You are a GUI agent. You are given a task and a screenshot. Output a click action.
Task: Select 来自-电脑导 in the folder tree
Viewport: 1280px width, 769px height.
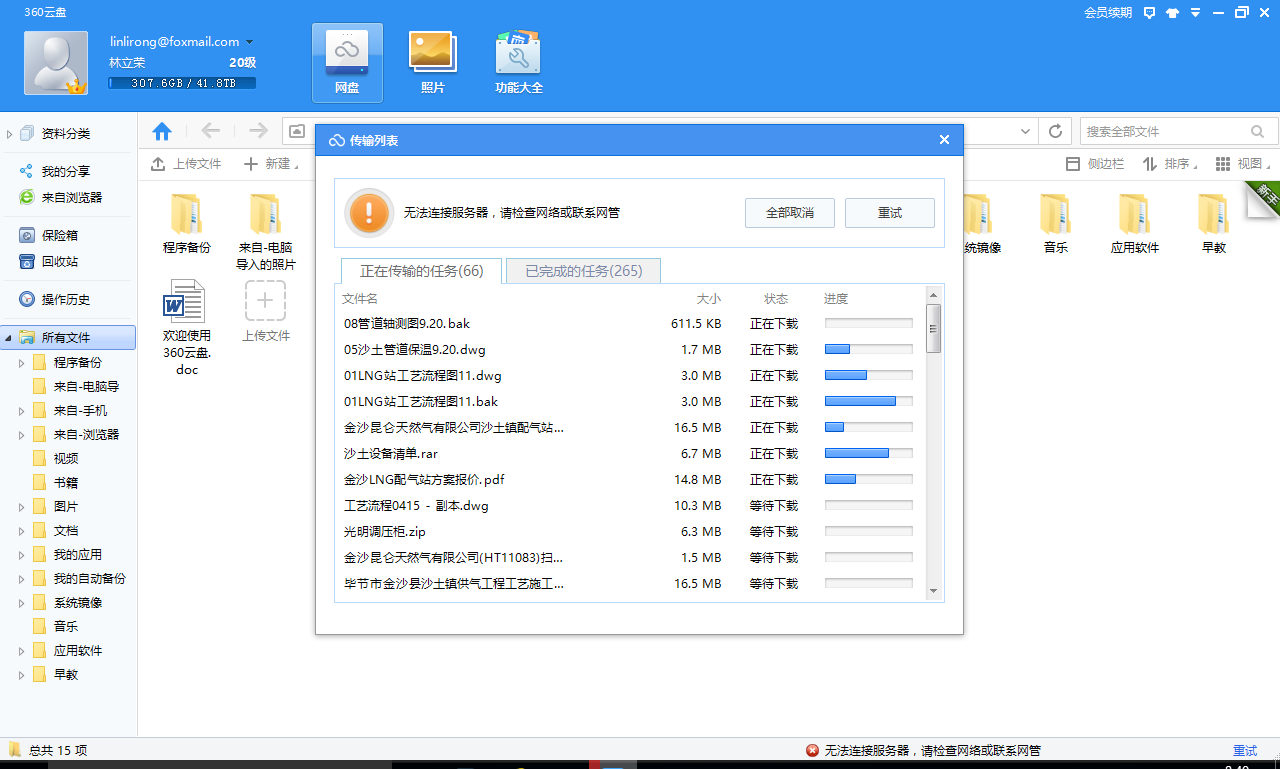click(x=76, y=386)
